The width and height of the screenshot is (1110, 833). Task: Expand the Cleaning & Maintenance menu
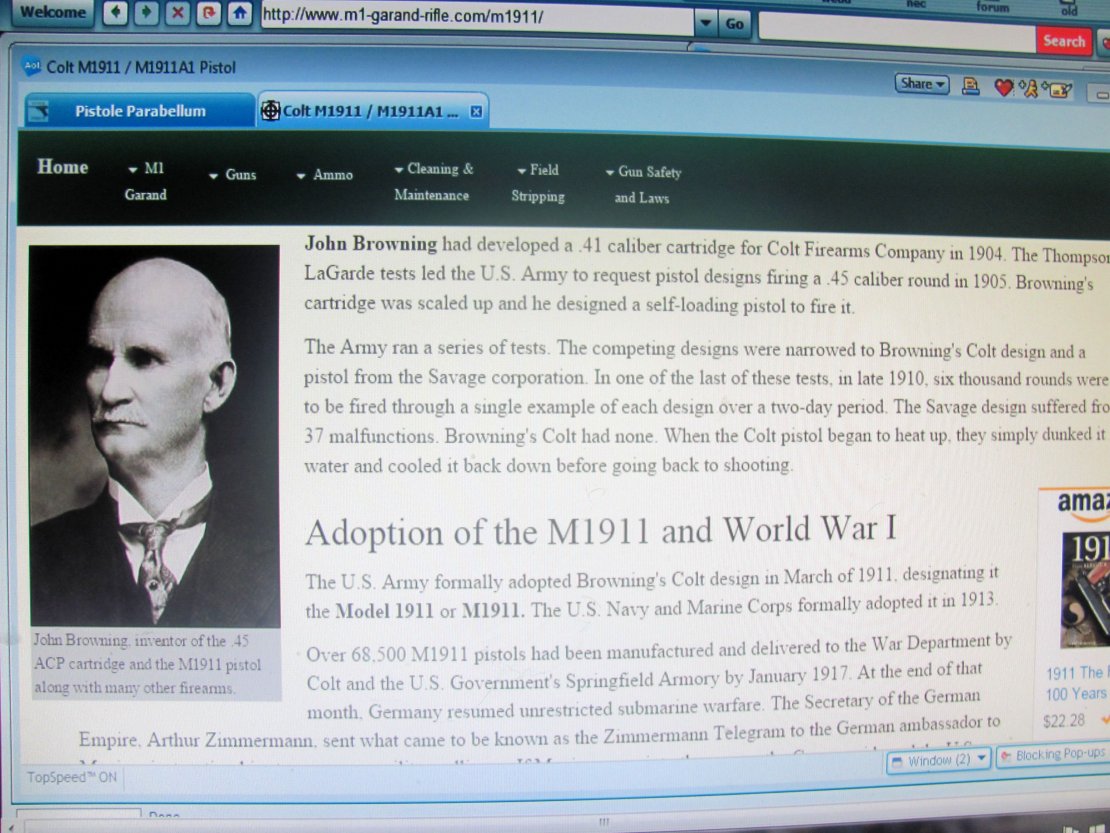click(433, 182)
